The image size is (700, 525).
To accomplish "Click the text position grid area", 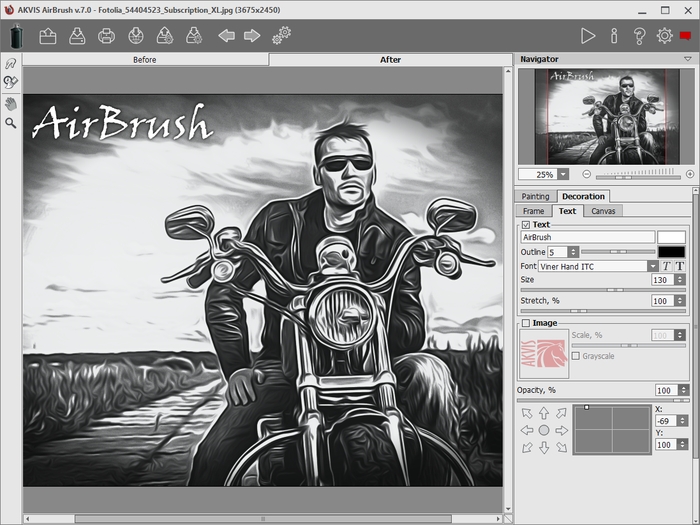I will click(612, 430).
